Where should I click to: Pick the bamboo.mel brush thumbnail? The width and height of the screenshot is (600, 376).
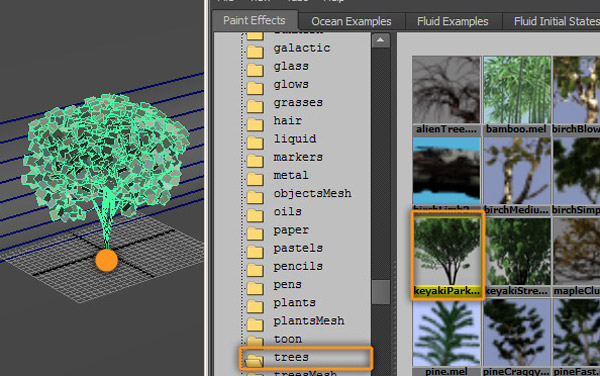point(517,96)
